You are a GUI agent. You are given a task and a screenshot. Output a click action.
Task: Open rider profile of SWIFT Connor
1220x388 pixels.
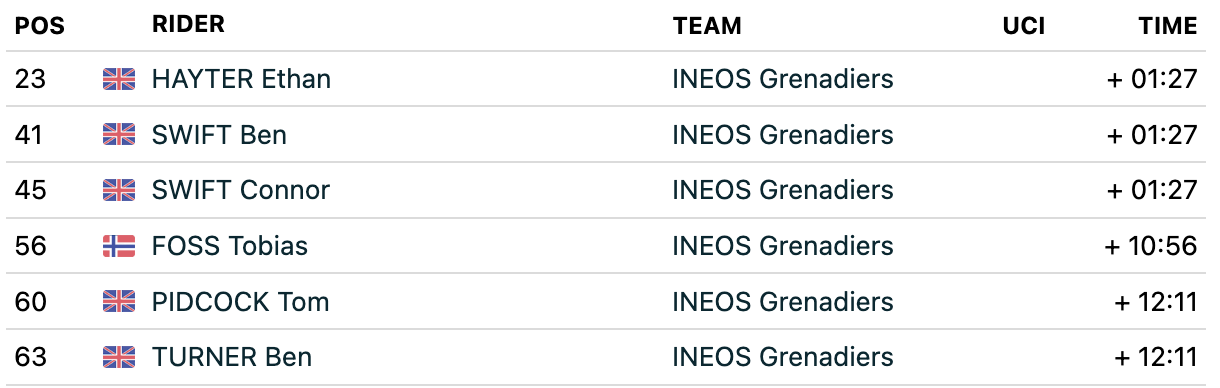click(x=241, y=190)
